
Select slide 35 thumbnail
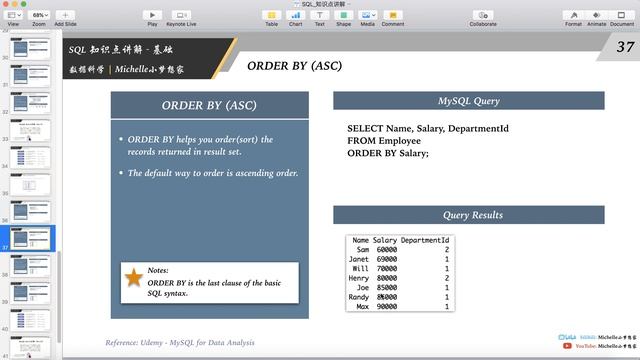point(30,184)
